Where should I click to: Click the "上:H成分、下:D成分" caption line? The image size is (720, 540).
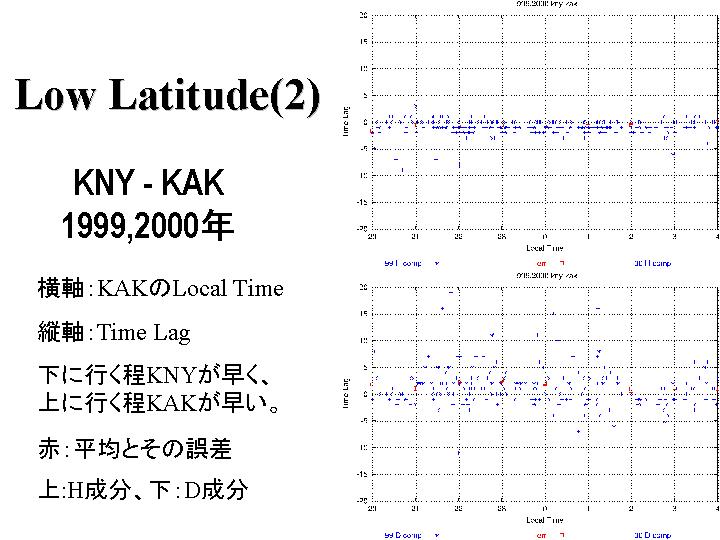[142, 490]
